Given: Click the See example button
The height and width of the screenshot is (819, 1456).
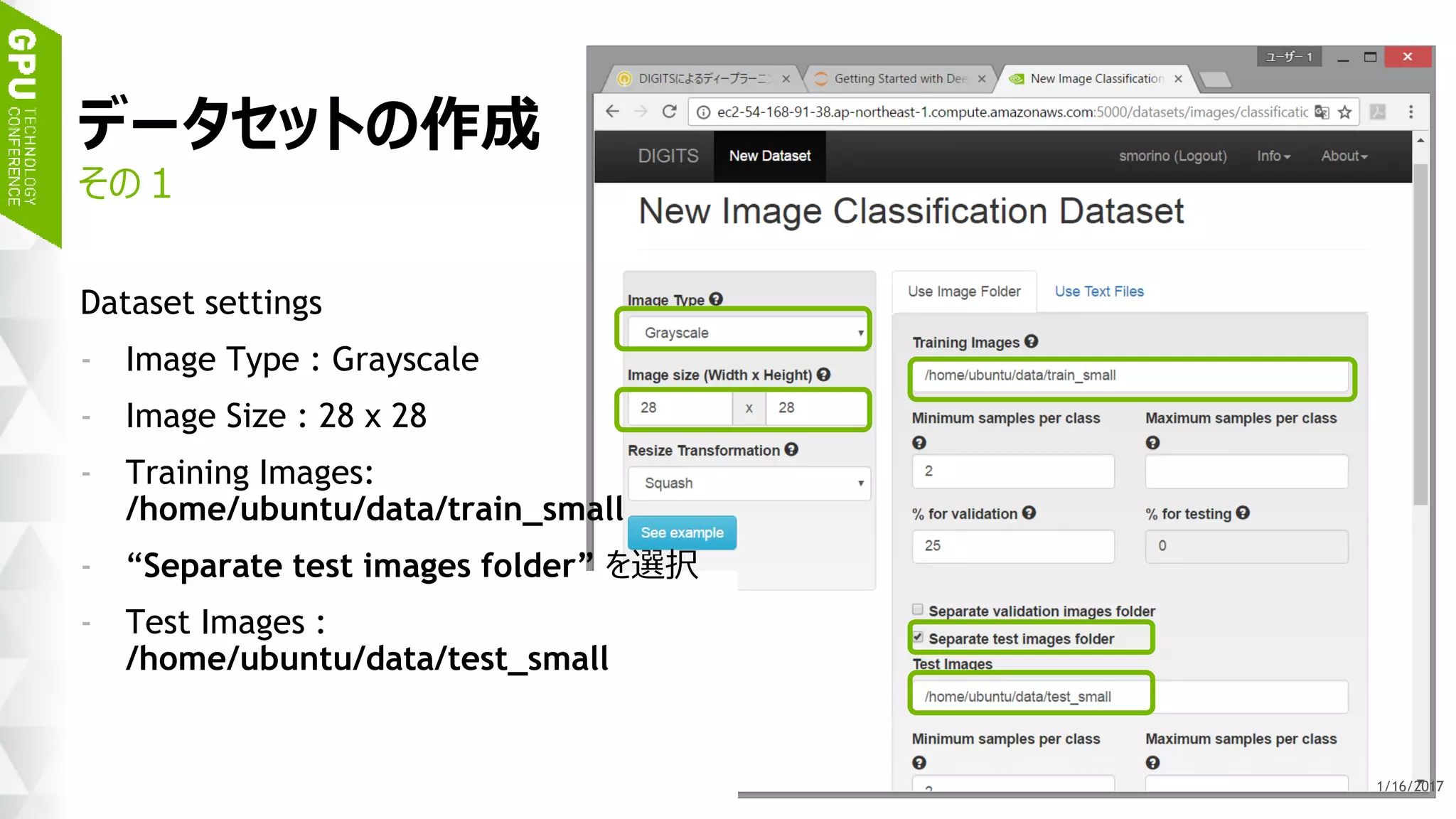Looking at the screenshot, I should pyautogui.click(x=682, y=532).
